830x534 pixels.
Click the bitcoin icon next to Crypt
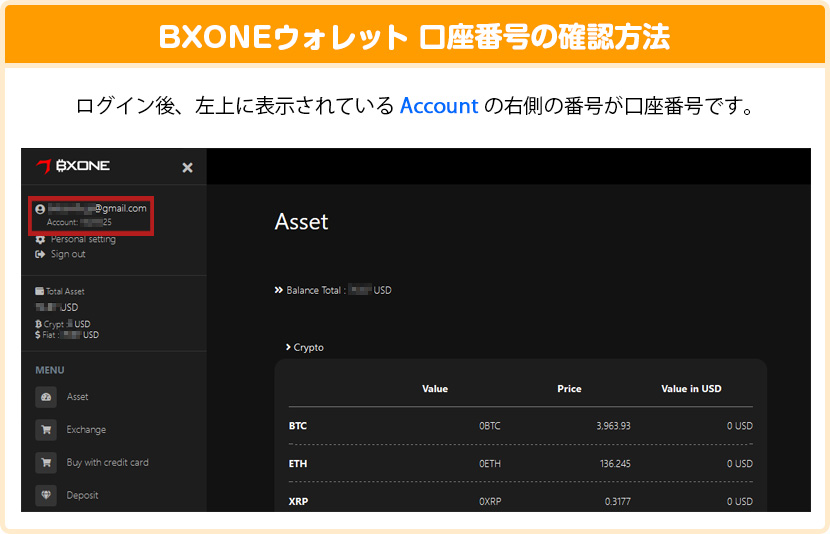[38, 324]
